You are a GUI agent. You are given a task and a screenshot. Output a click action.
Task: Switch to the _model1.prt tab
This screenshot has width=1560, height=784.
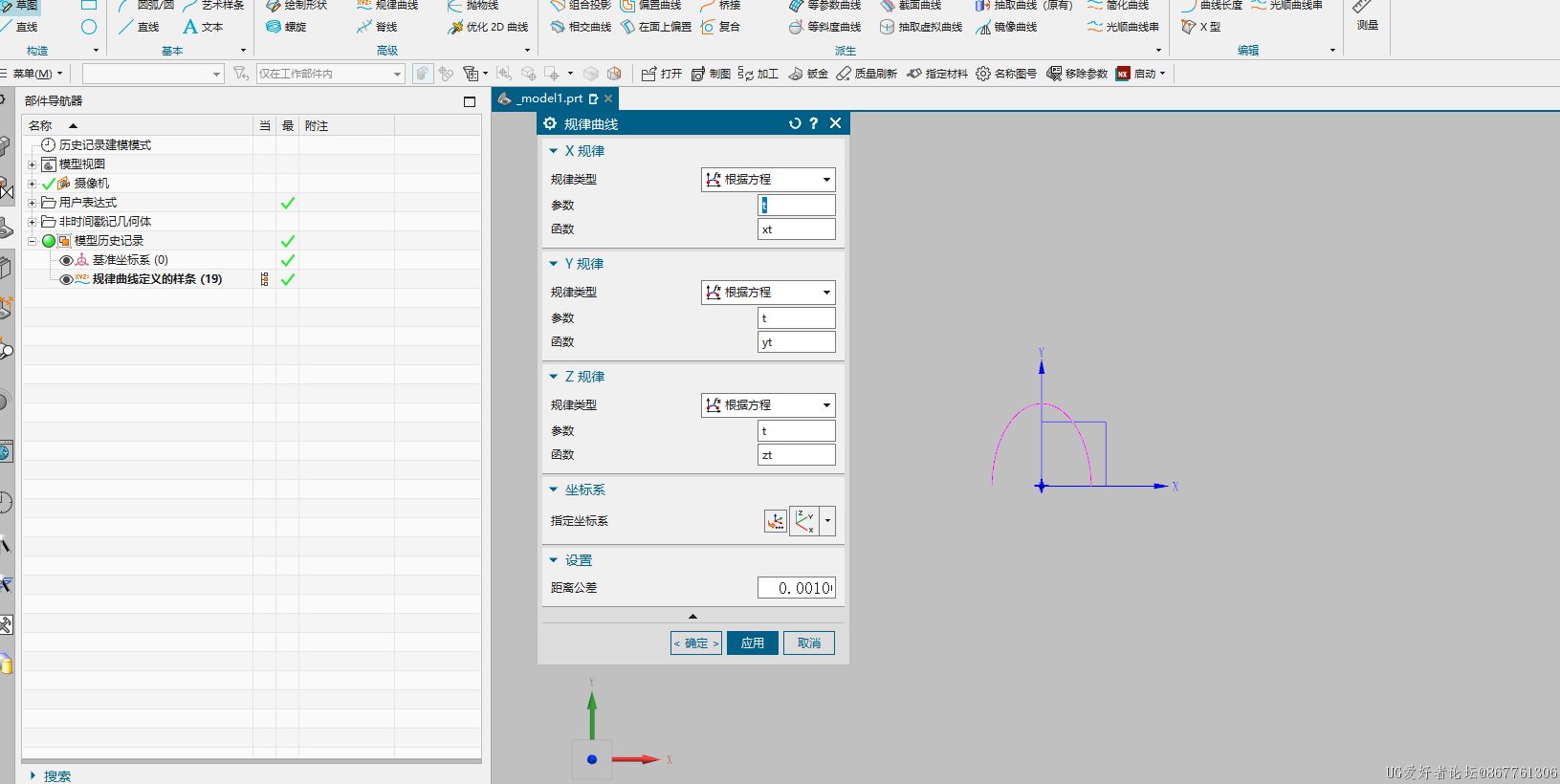pyautogui.click(x=555, y=98)
